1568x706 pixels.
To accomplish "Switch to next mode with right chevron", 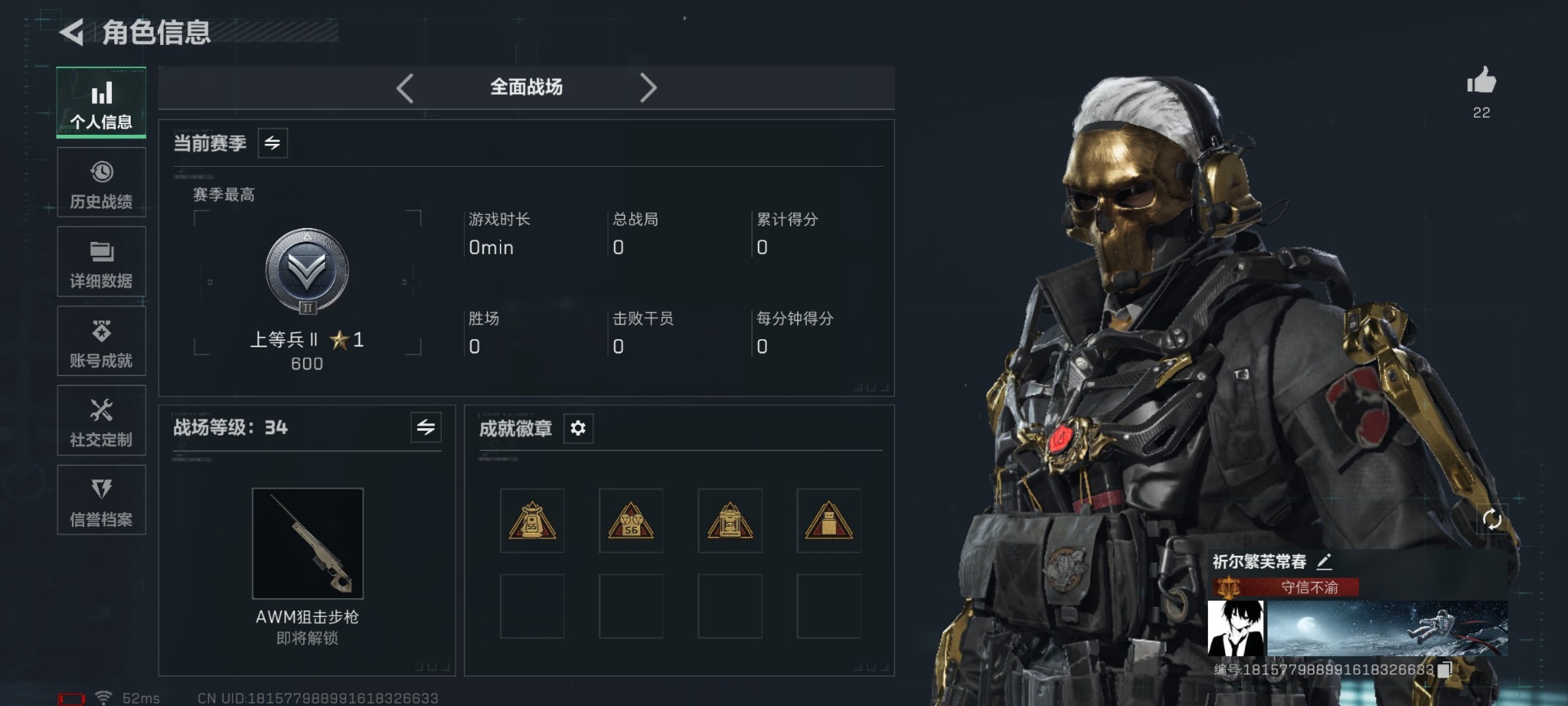I will click(648, 87).
